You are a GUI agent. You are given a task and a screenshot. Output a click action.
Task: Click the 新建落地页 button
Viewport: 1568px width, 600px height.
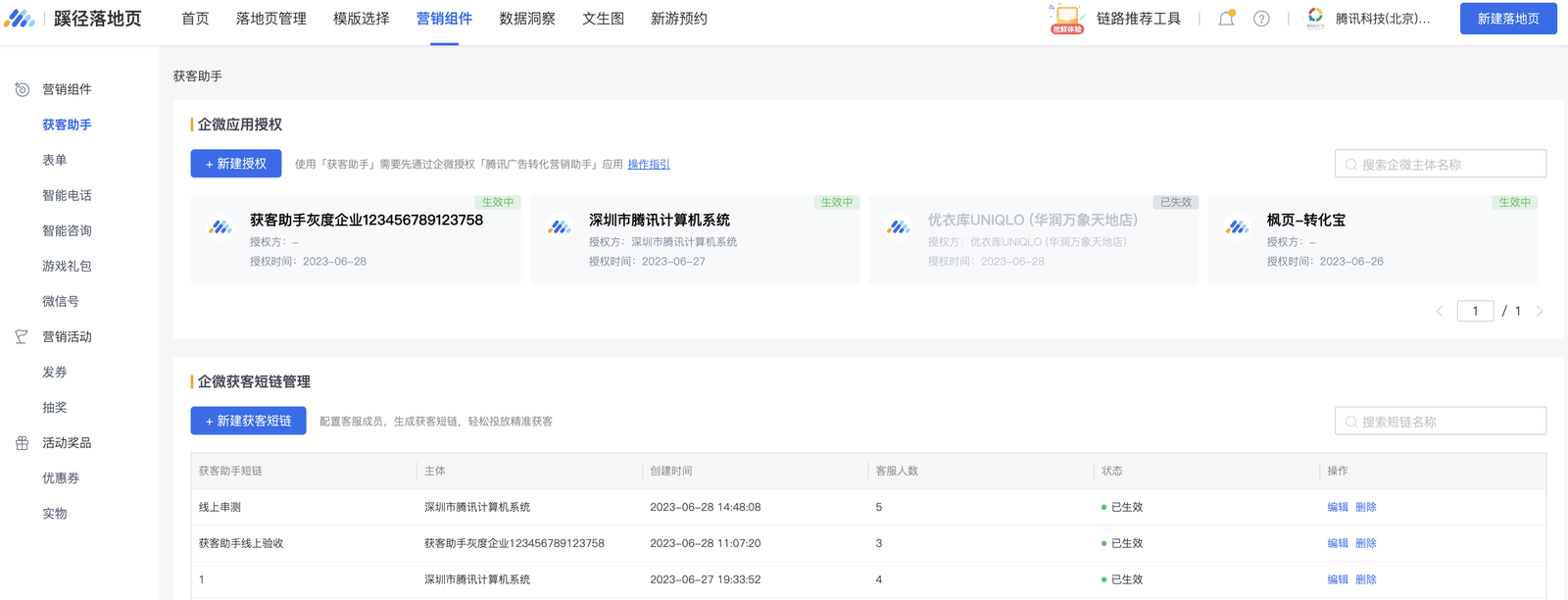click(x=1508, y=19)
